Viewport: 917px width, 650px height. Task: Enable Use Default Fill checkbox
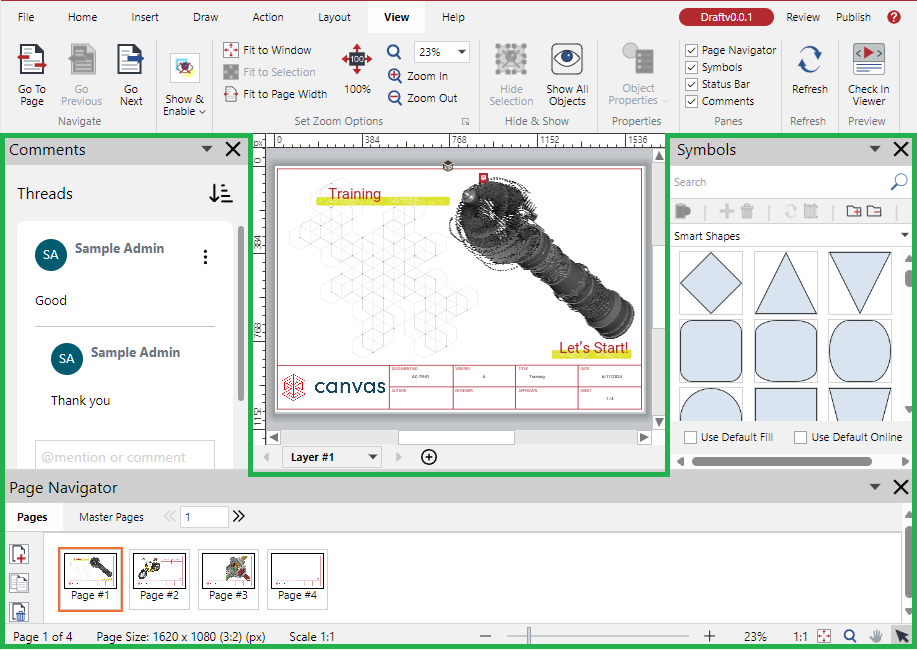(x=691, y=437)
